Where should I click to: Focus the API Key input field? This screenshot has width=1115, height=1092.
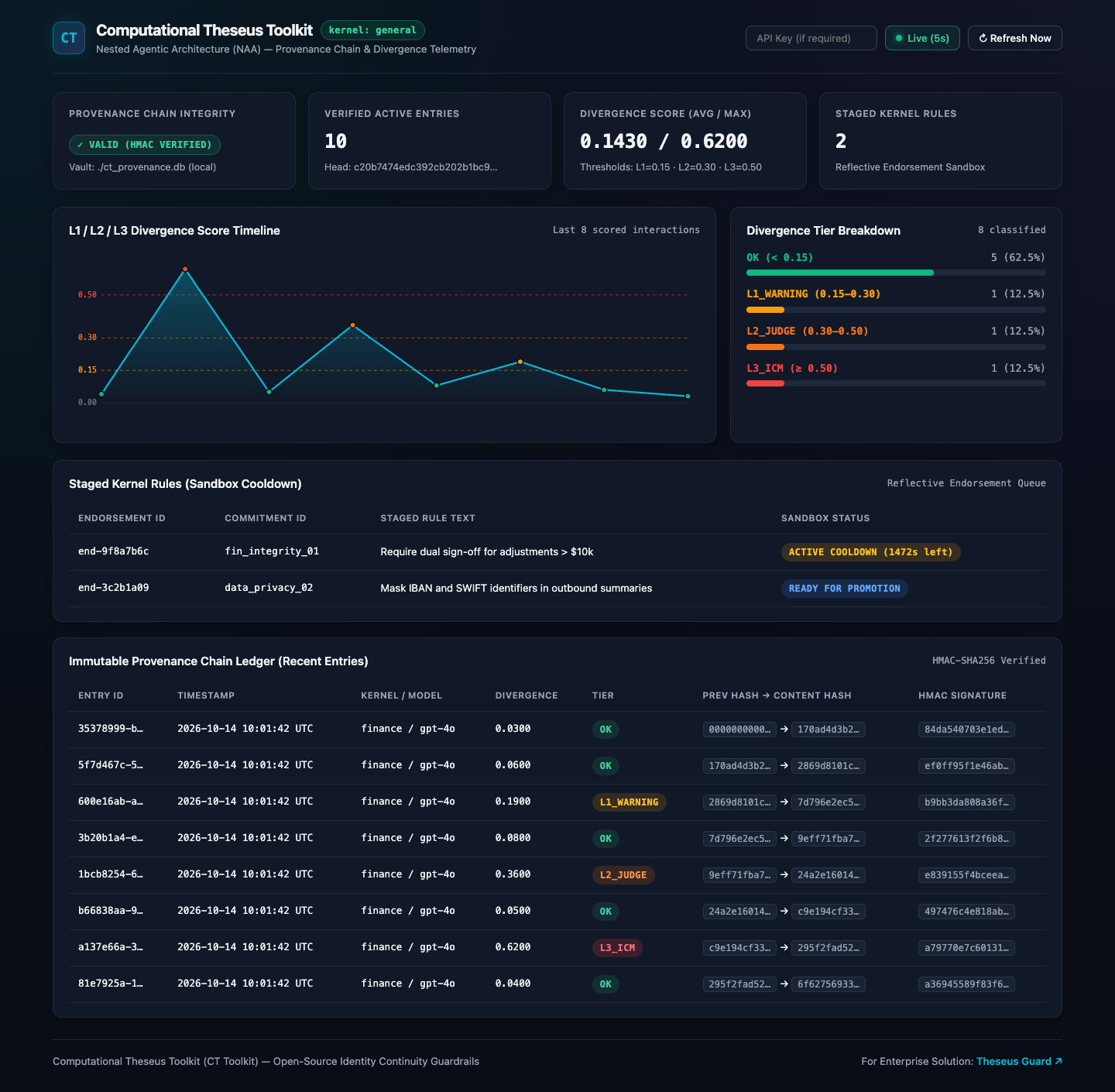[x=811, y=38]
